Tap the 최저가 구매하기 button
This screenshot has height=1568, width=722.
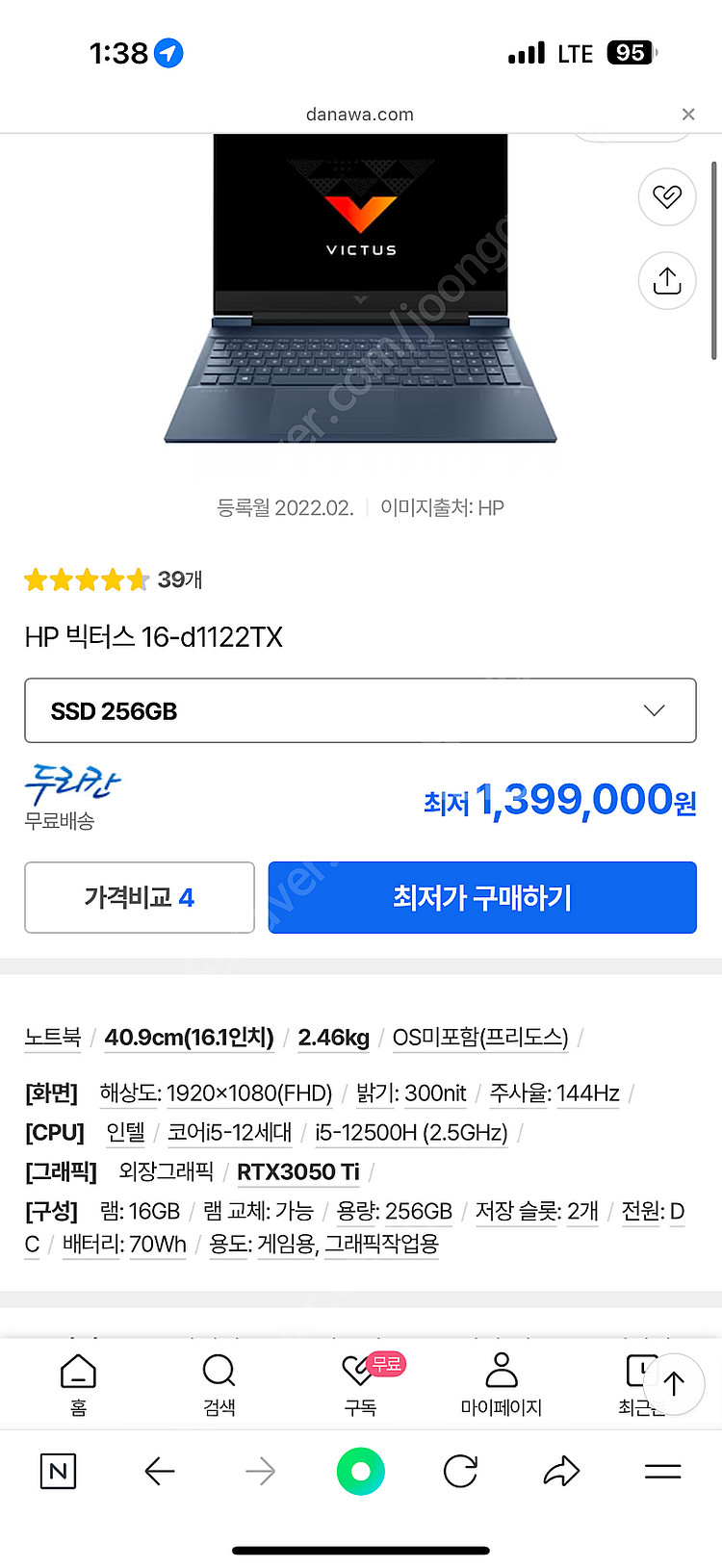481,897
